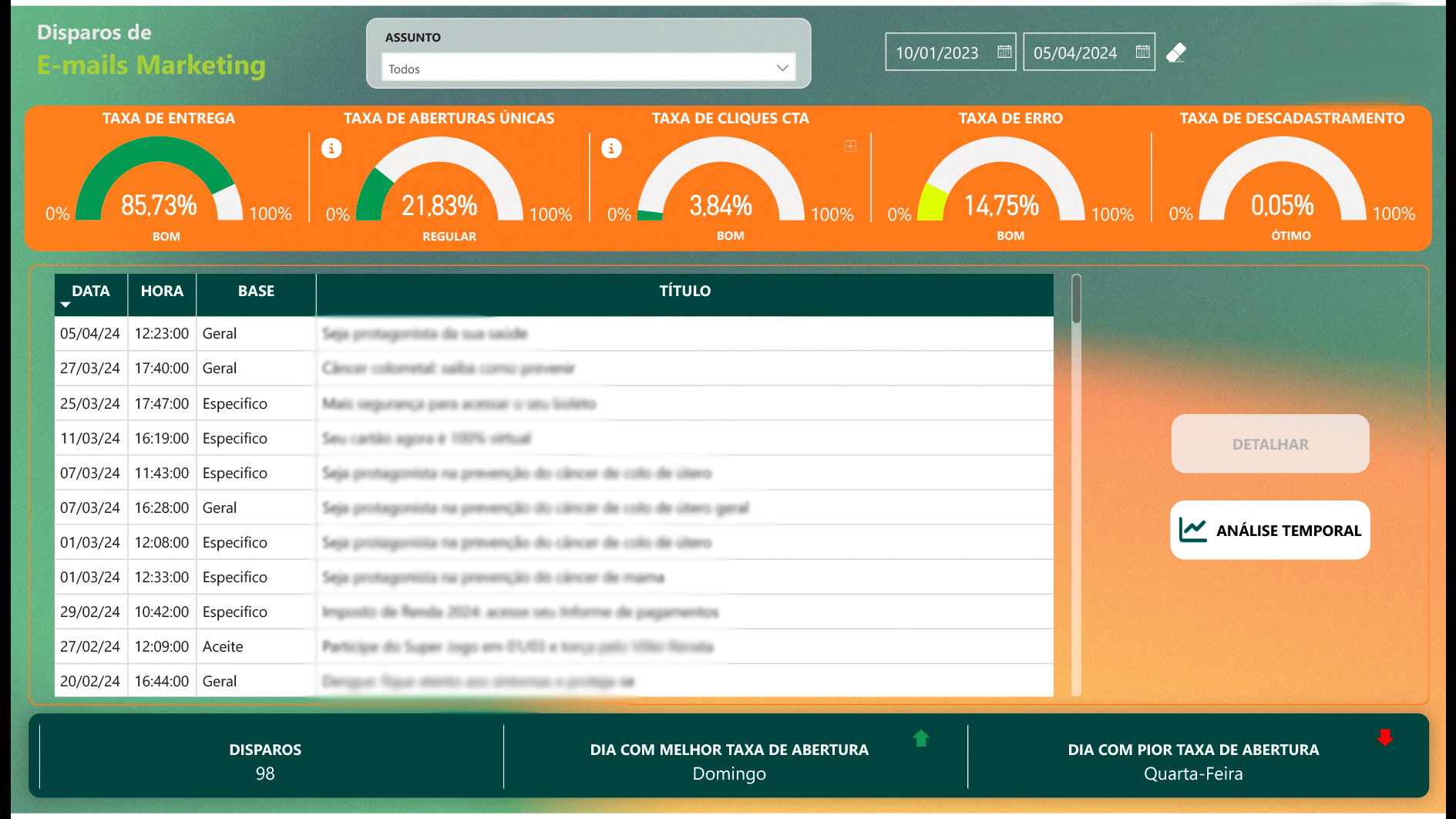Click the Quarta-Feira worst opening day value
This screenshot has width=1456, height=819.
coord(1193,773)
